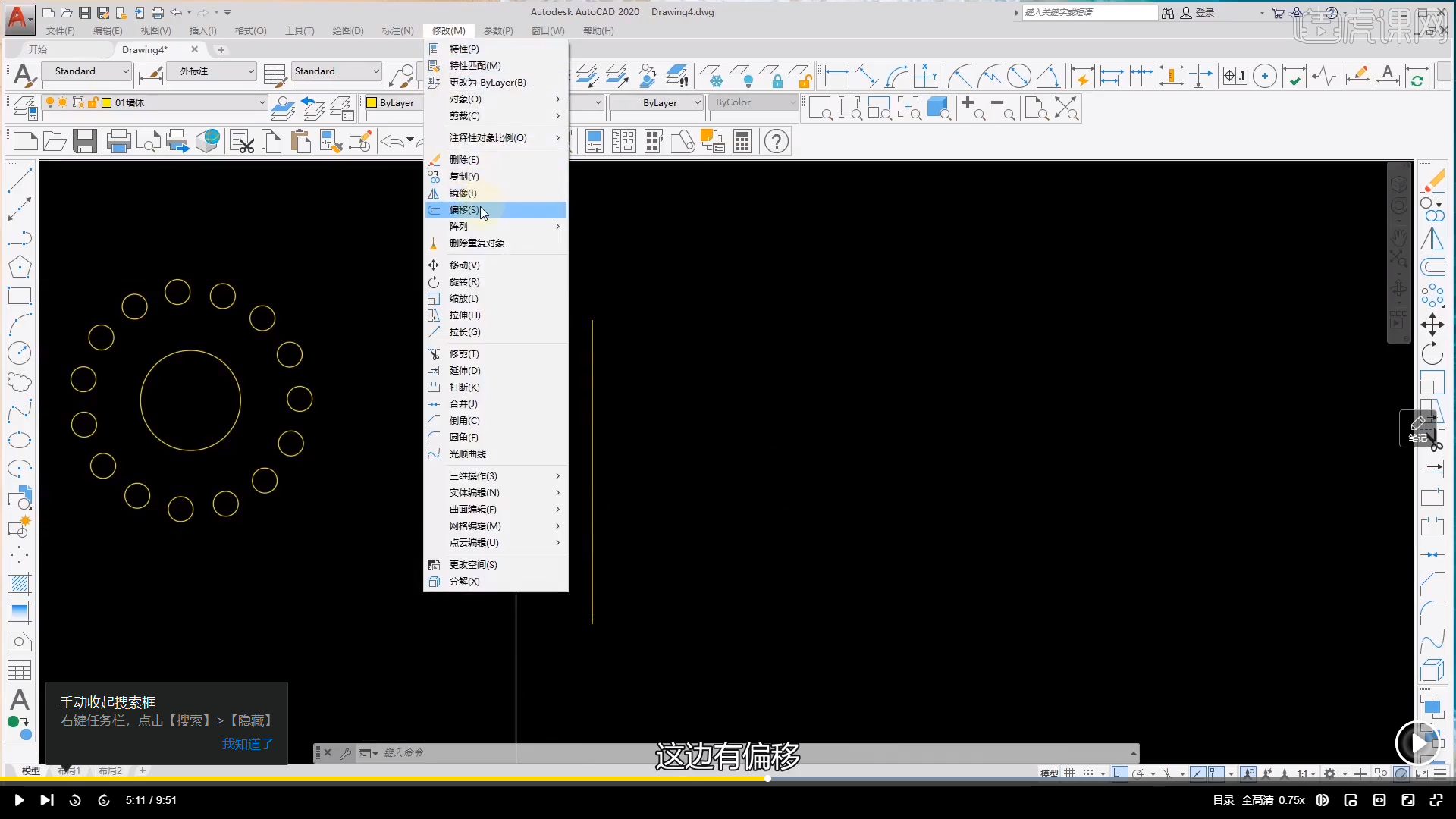
Task: Click the Quick Calculator icon
Action: (743, 141)
